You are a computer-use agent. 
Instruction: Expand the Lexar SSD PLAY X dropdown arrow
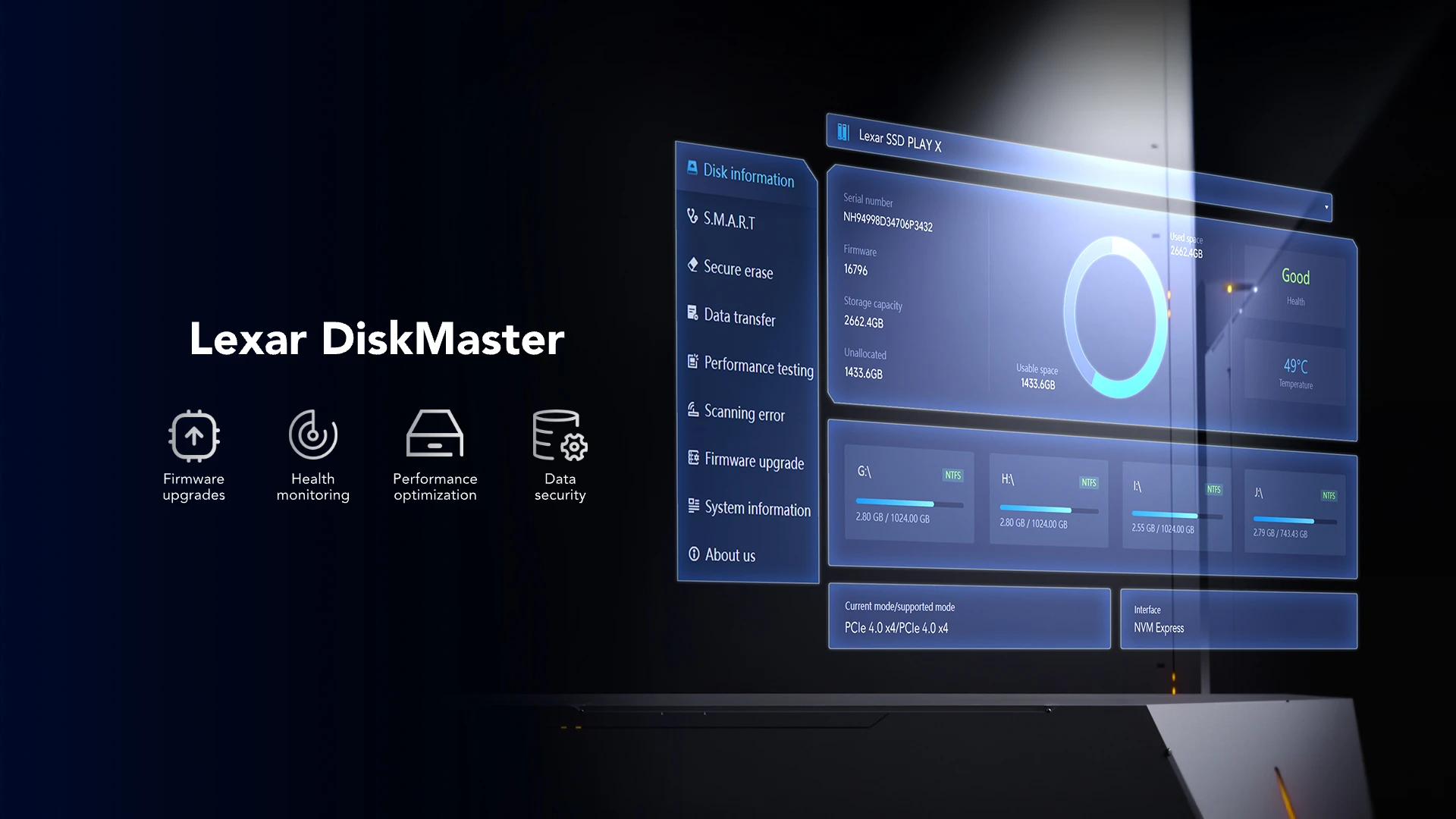(1326, 207)
